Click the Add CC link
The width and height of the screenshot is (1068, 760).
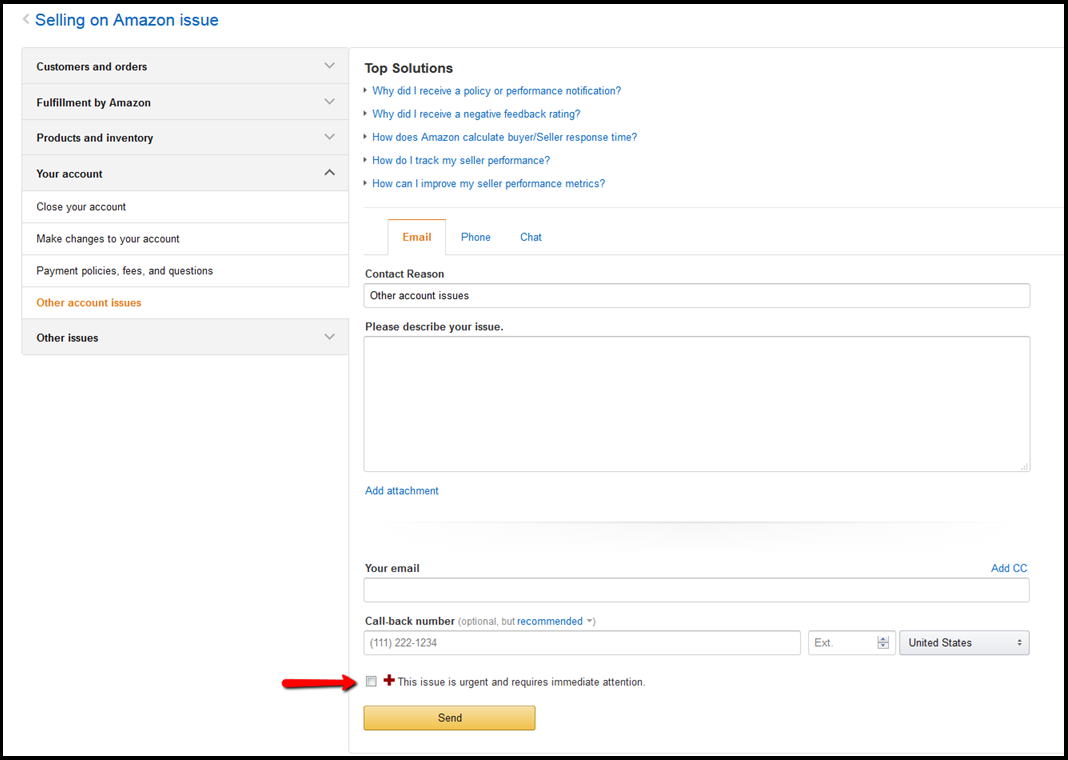tap(1008, 568)
